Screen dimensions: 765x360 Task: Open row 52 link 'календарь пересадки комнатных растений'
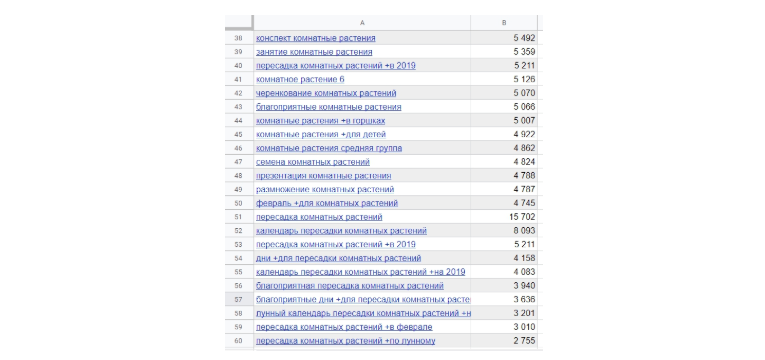click(x=342, y=230)
